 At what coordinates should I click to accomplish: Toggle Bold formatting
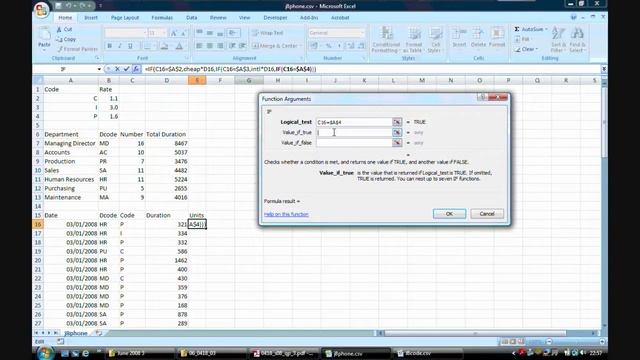pos(109,46)
